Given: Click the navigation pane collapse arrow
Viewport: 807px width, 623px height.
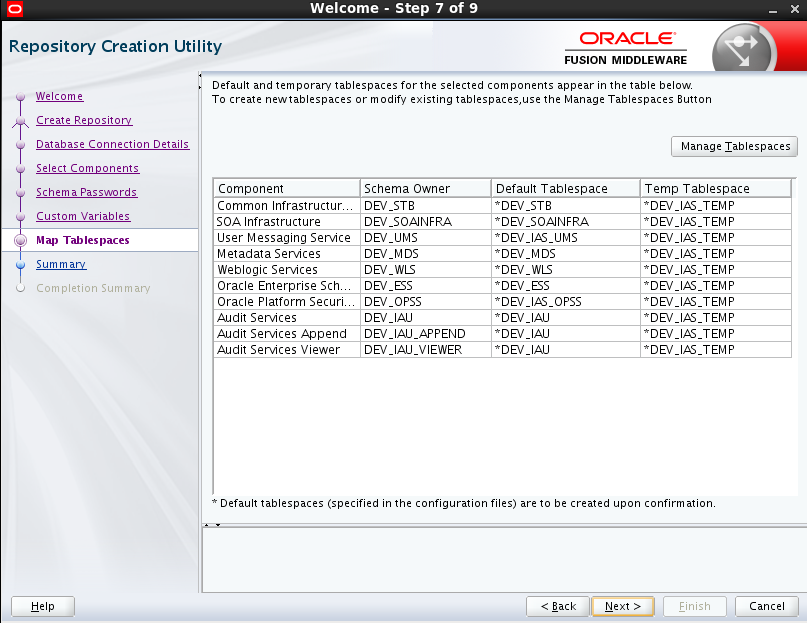Looking at the screenshot, I should [x=200, y=81].
